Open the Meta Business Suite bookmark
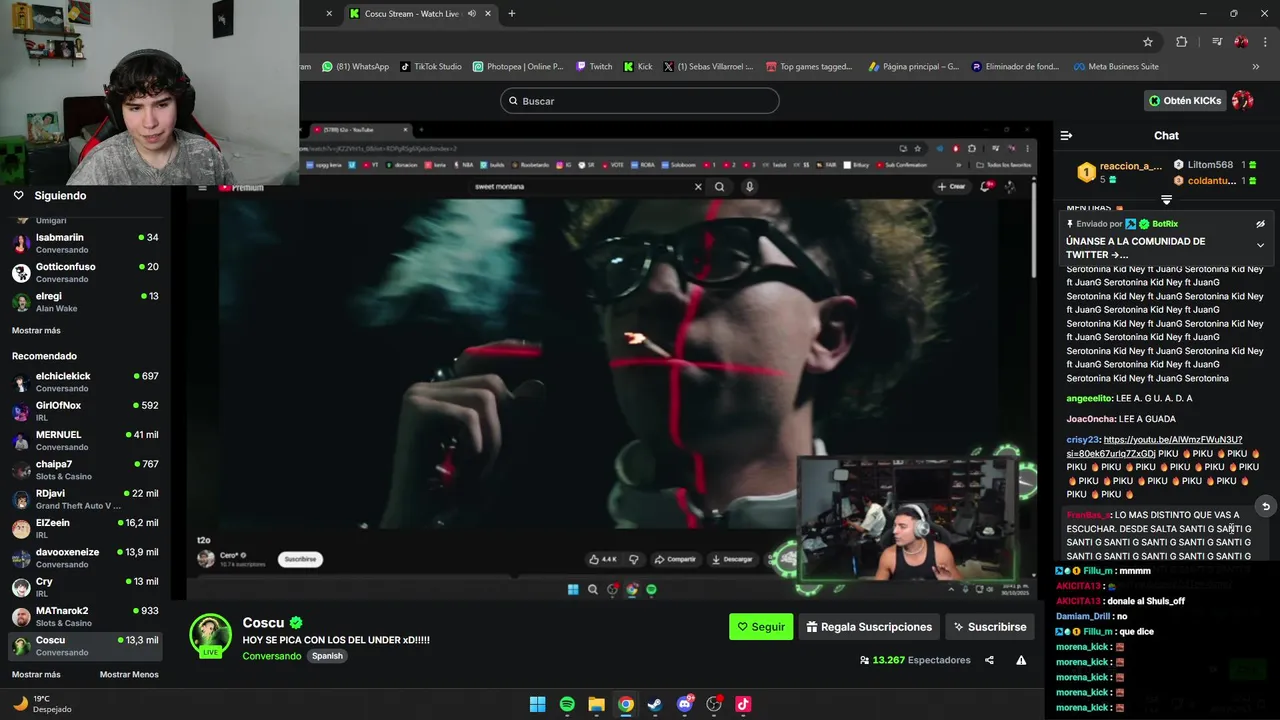Screen dimensions: 1280x720 pyautogui.click(x=1116, y=67)
